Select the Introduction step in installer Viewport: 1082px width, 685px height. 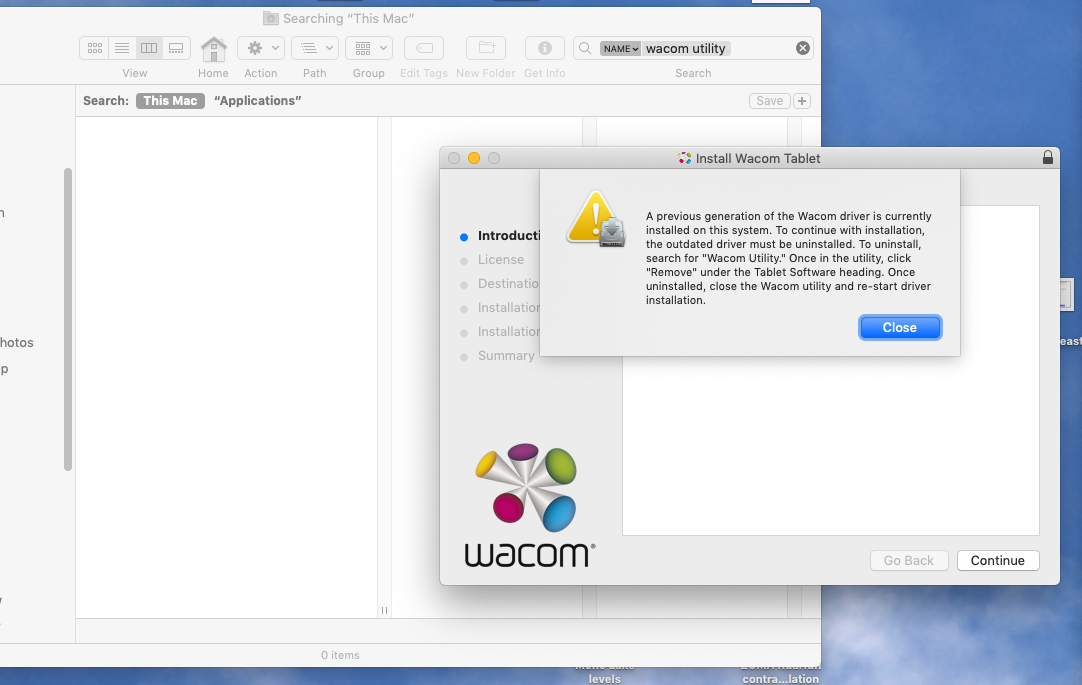(x=509, y=235)
